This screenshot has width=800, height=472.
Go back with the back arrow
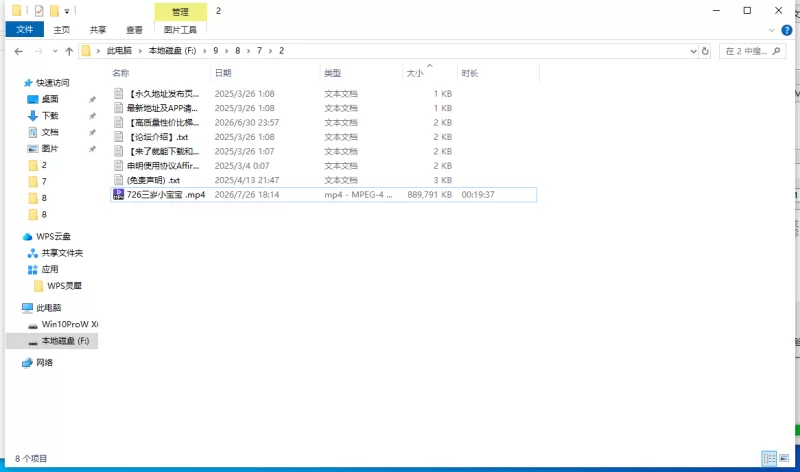(19, 51)
